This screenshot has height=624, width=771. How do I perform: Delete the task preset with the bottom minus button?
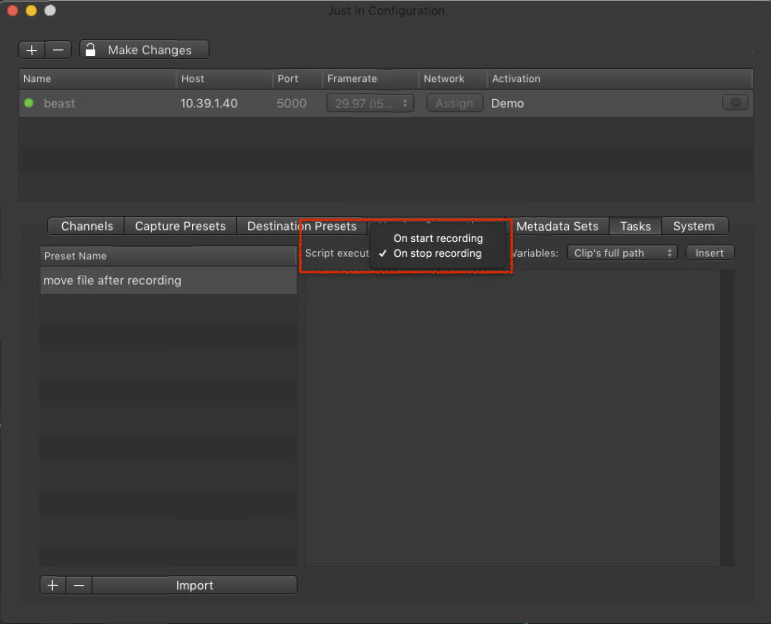[79, 585]
